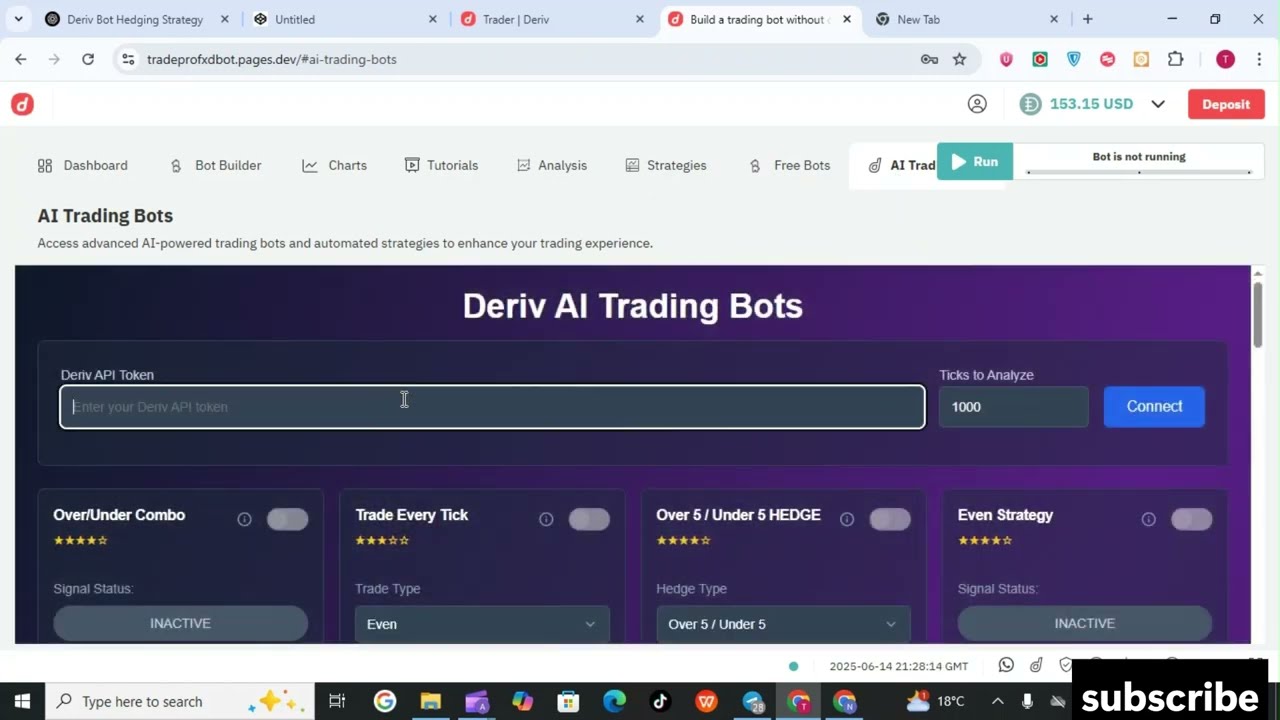The image size is (1280, 720).
Task: Expand the account balance dropdown chevron
Action: 1158,104
